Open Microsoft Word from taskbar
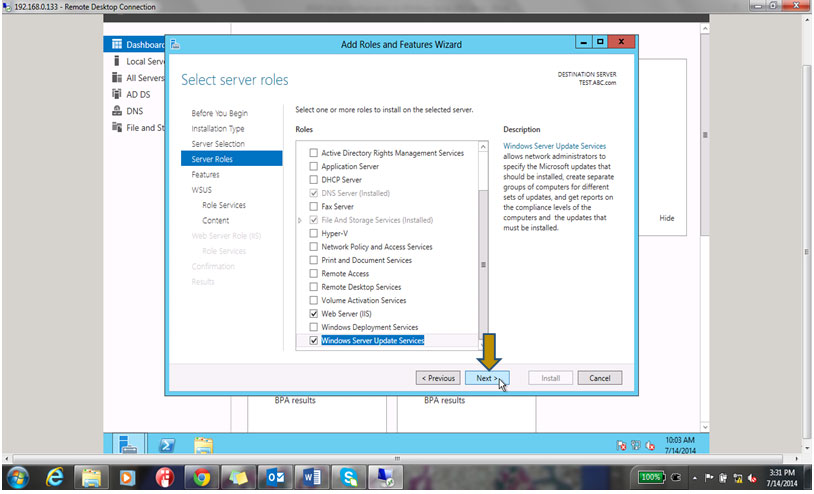The height and width of the screenshot is (494, 814). click(x=312, y=477)
